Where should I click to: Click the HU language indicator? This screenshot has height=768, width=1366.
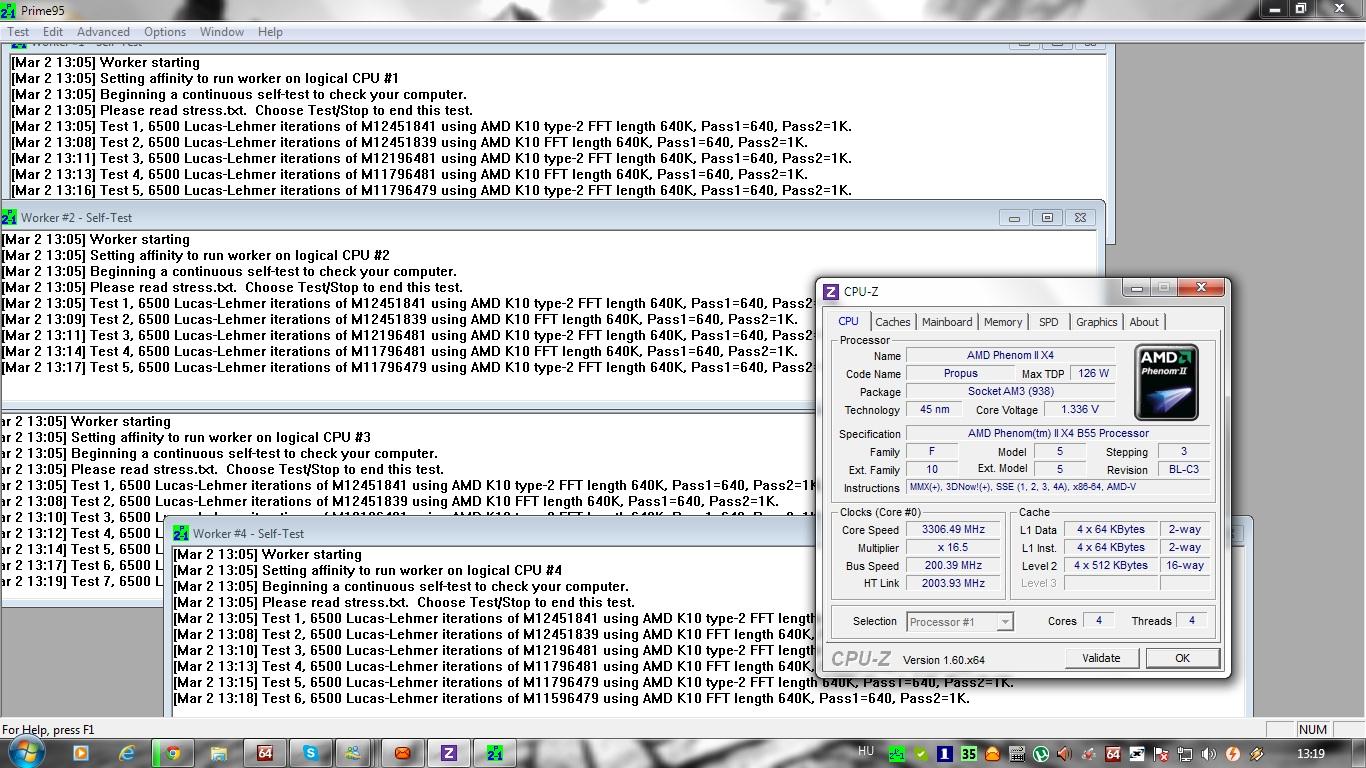pos(866,751)
